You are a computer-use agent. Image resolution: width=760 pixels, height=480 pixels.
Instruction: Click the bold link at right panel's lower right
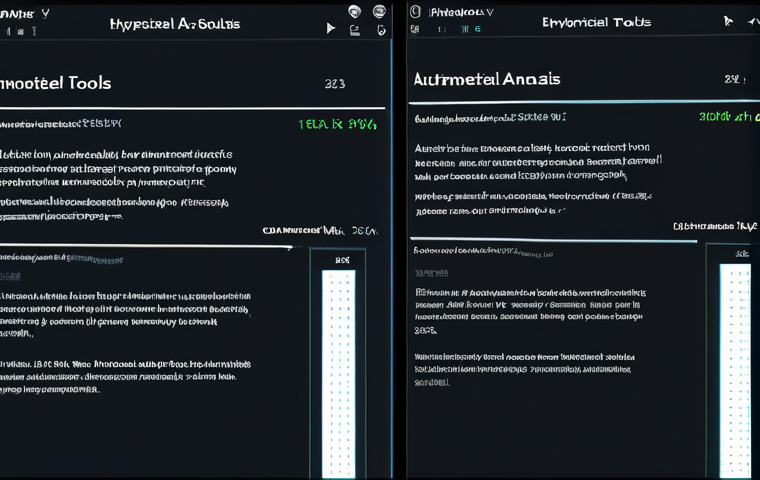click(x=715, y=226)
